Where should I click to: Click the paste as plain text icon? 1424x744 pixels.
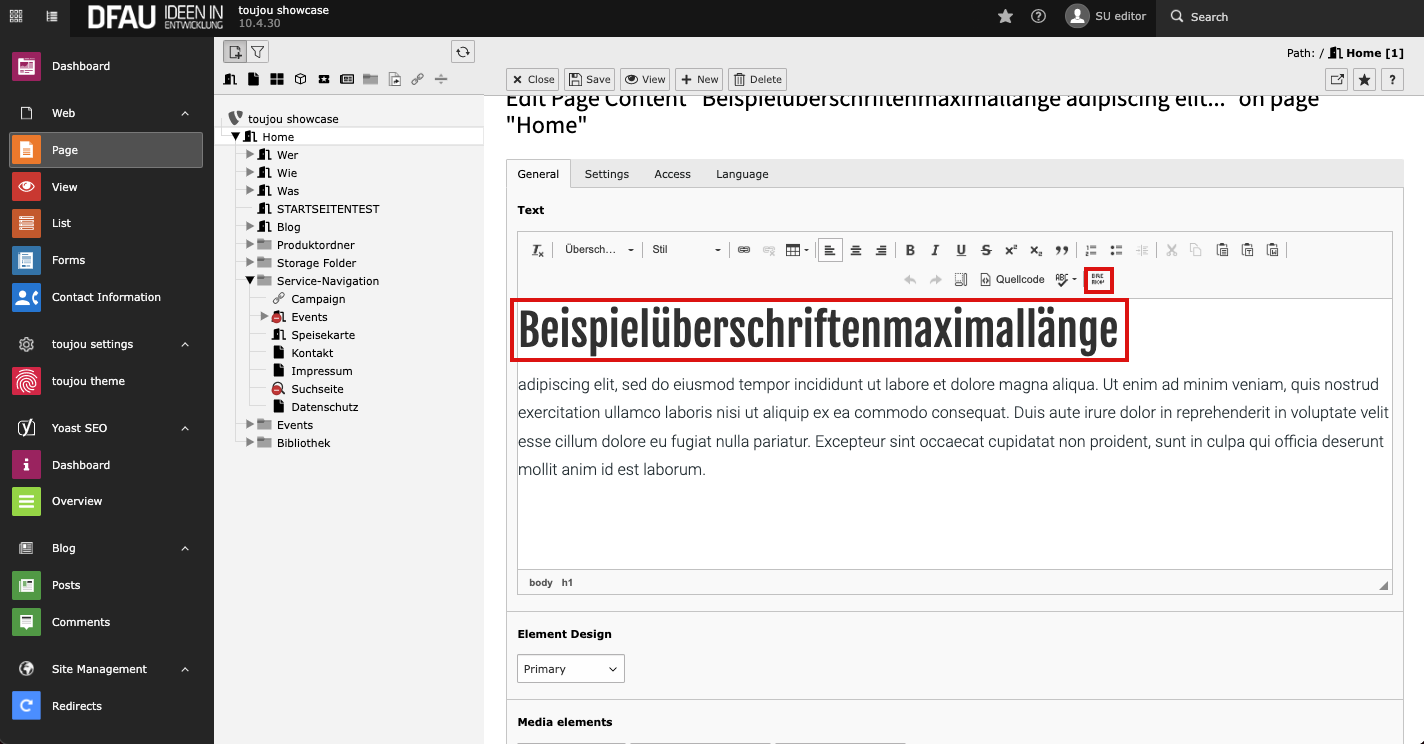1247,251
